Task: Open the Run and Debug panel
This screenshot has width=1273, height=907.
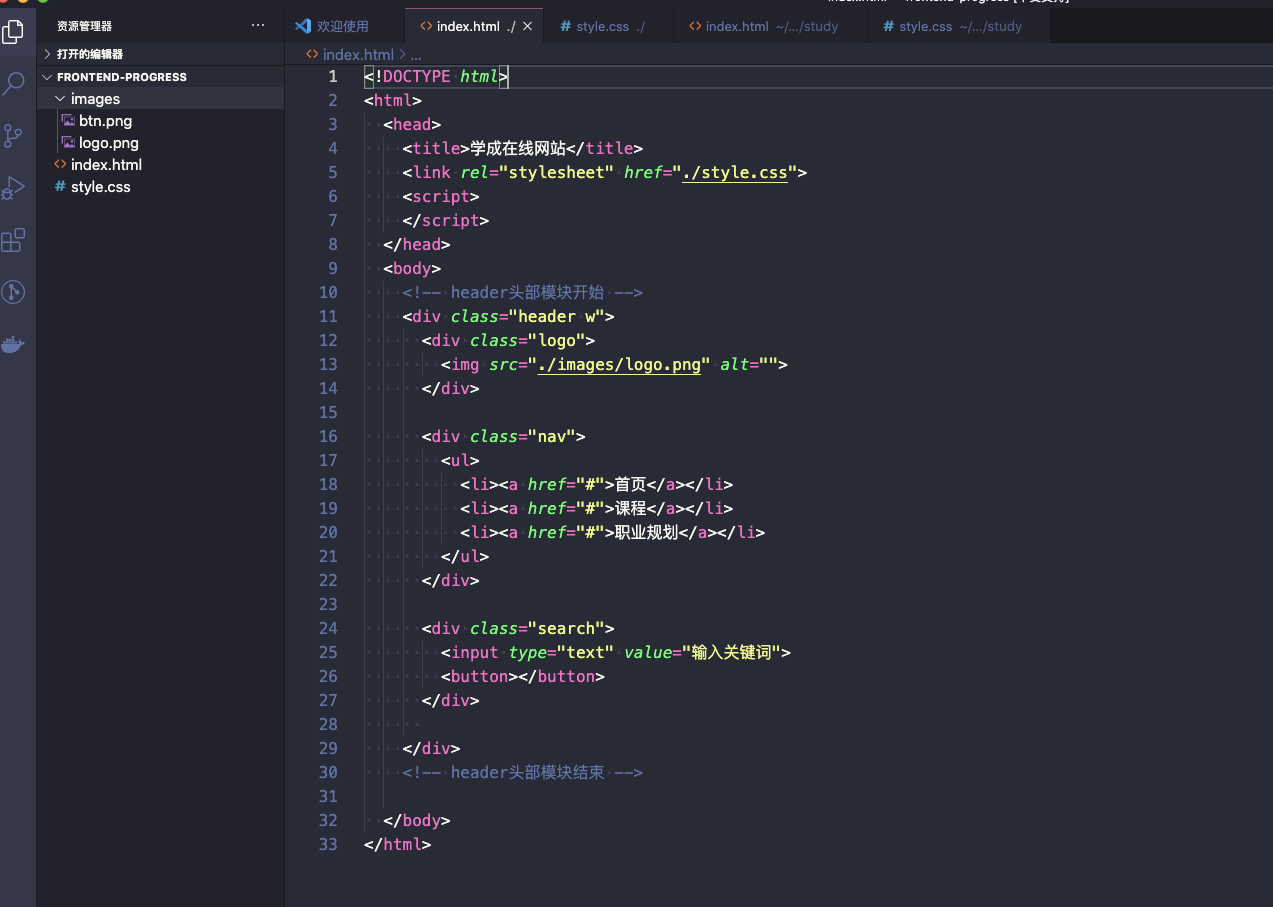Action: pyautogui.click(x=14, y=188)
